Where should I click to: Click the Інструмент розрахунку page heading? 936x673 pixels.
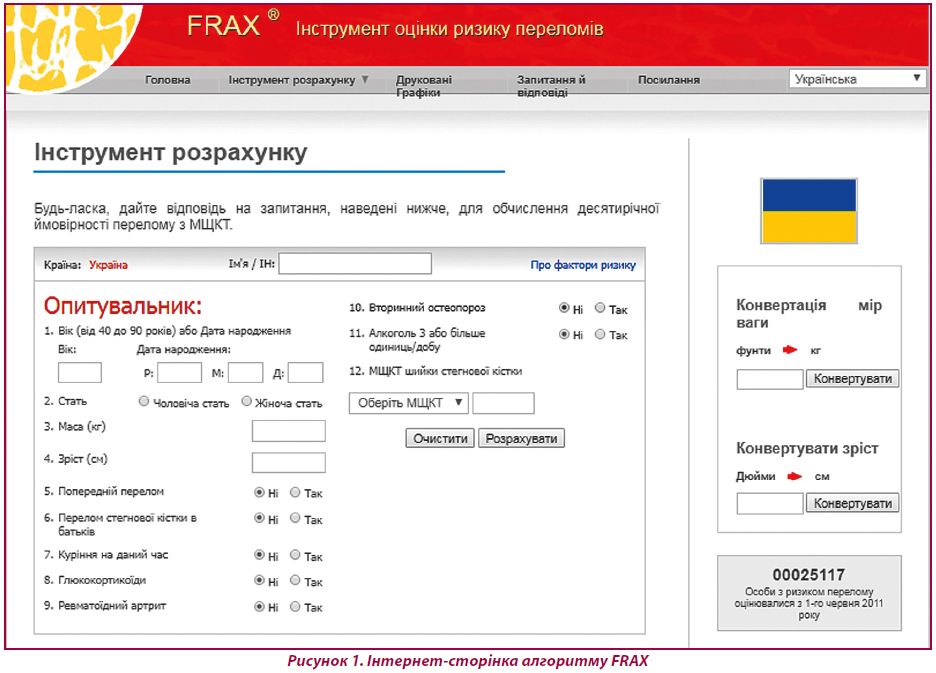(x=171, y=152)
